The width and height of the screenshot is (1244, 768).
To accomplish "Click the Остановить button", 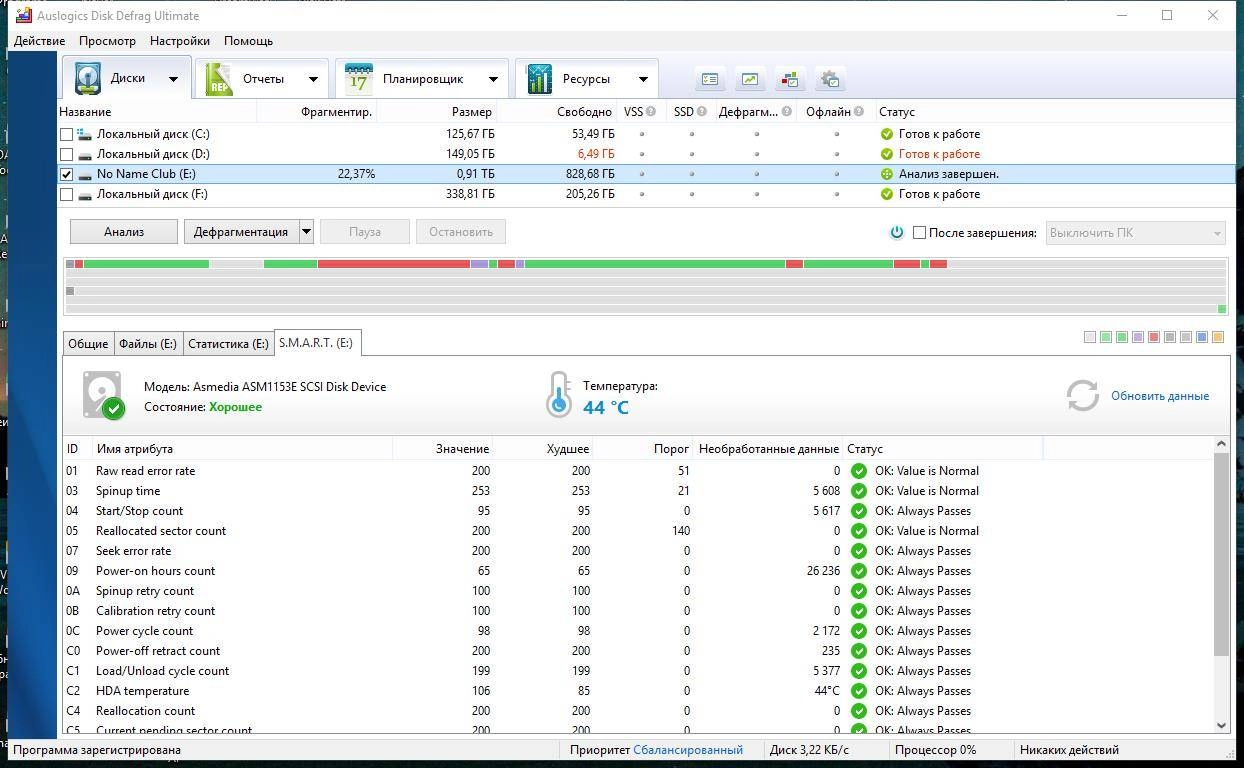I will pyautogui.click(x=461, y=232).
